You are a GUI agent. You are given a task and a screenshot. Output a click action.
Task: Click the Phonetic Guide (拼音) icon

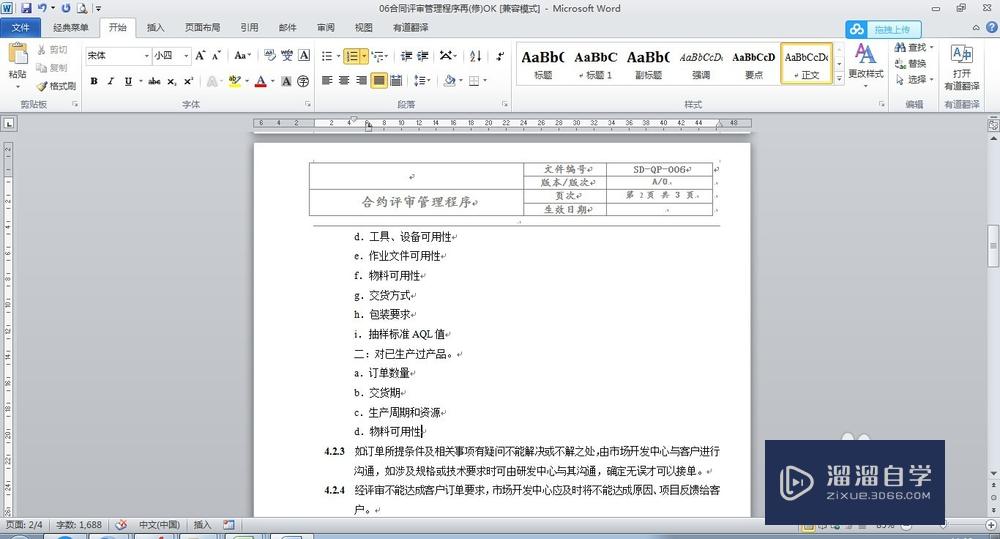pyautogui.click(x=287, y=55)
